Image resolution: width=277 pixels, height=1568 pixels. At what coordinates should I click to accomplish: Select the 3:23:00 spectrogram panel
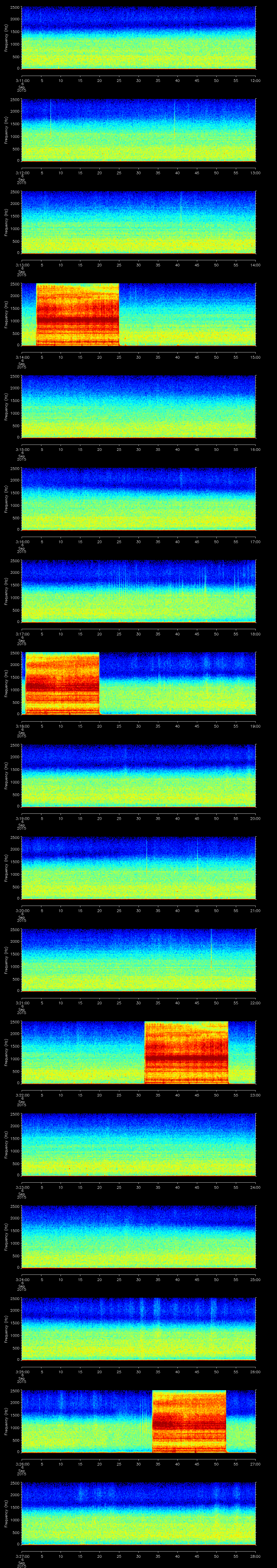[138, 1144]
